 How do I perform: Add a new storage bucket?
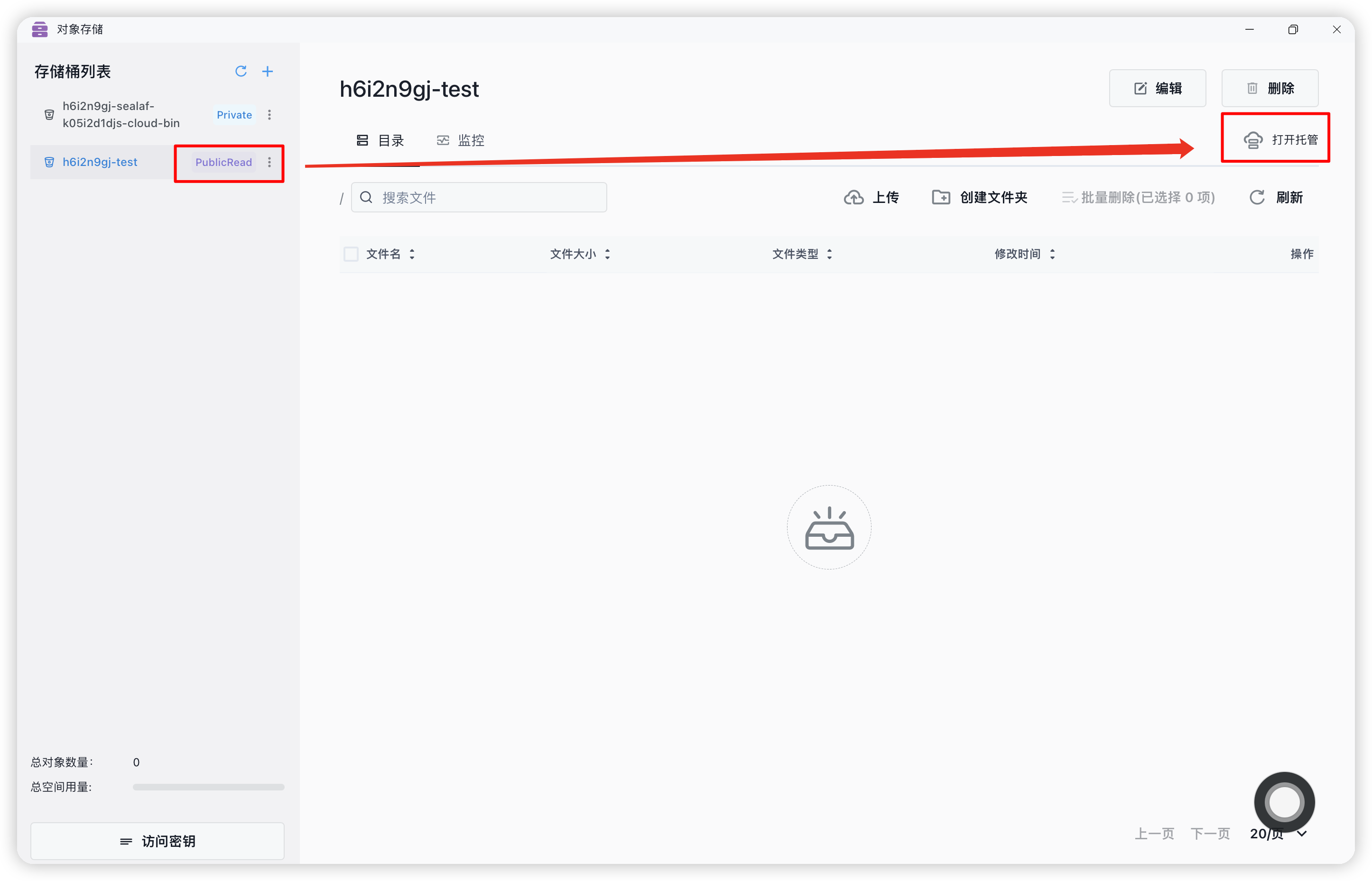point(267,71)
